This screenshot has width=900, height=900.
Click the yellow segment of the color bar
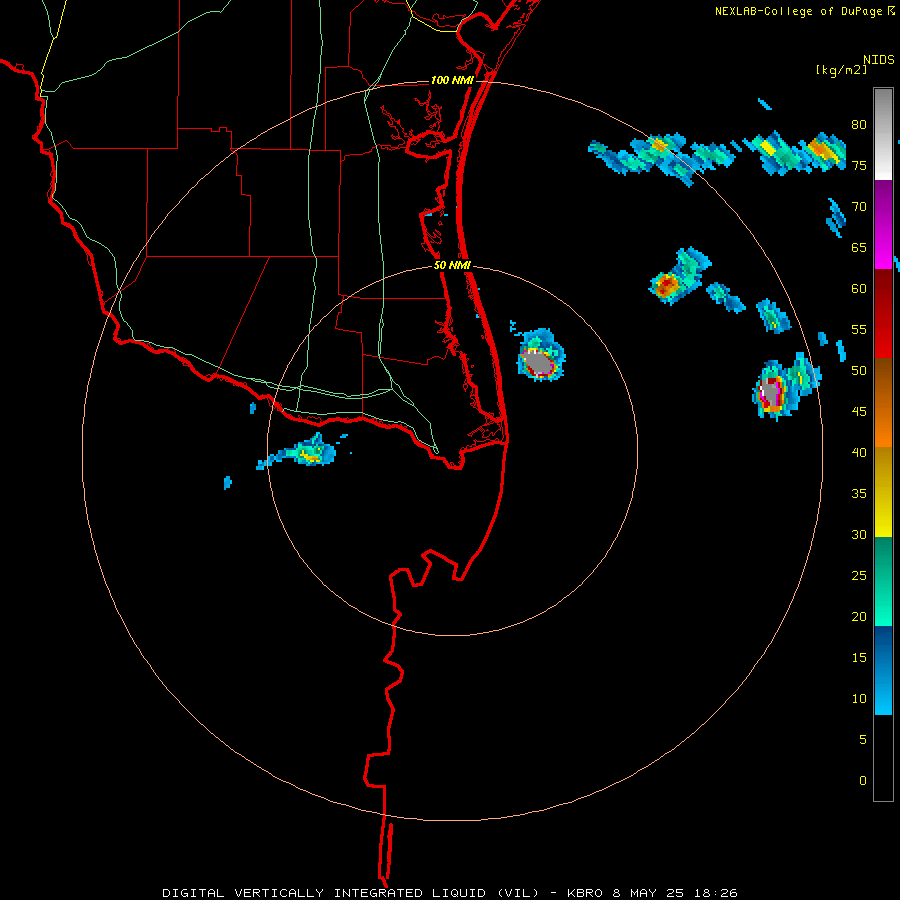(883, 492)
